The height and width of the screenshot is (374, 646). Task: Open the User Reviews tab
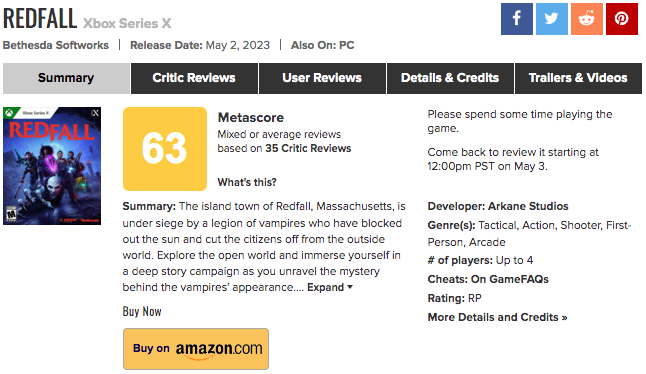point(322,78)
